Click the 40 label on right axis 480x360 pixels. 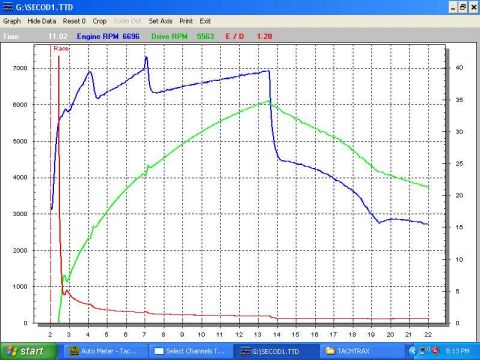[x=459, y=68]
